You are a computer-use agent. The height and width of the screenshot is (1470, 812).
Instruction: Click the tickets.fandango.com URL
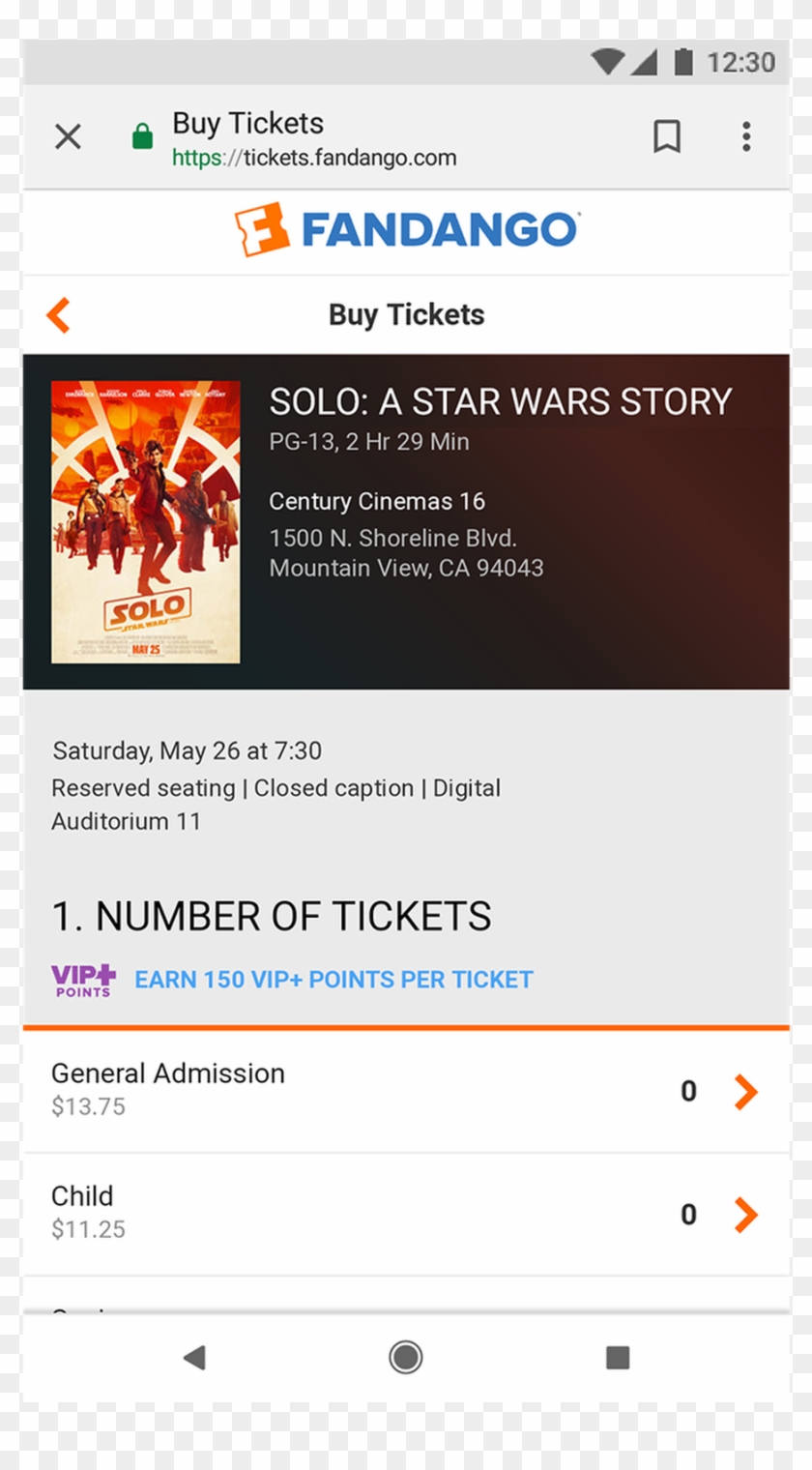point(314,159)
